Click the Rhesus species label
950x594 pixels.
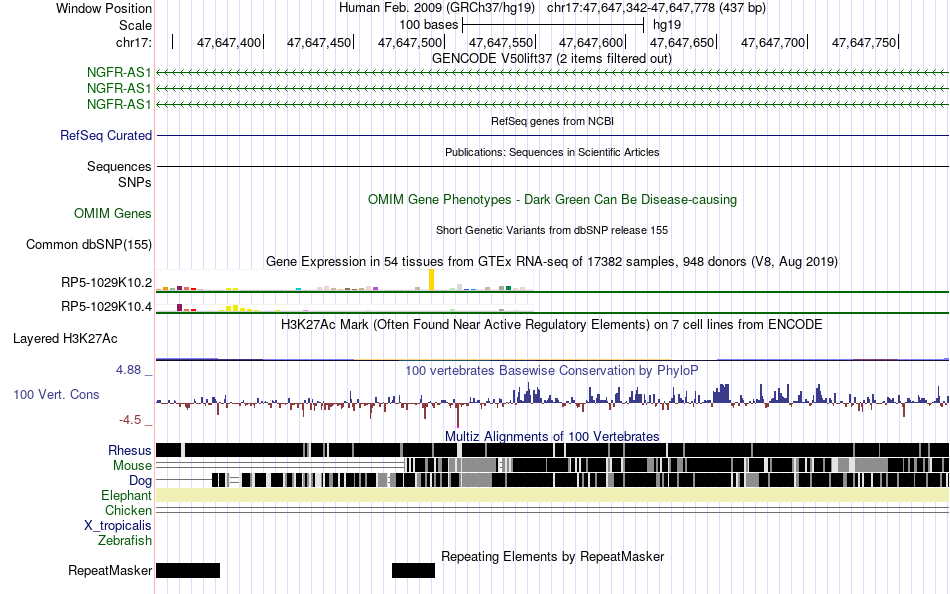(x=130, y=450)
